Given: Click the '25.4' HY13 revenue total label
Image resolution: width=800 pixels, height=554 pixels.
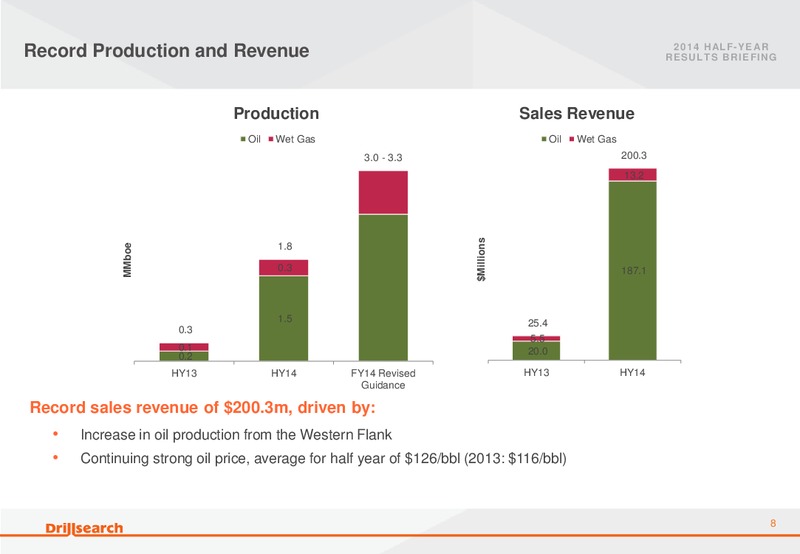Looking at the screenshot, I should (538, 323).
